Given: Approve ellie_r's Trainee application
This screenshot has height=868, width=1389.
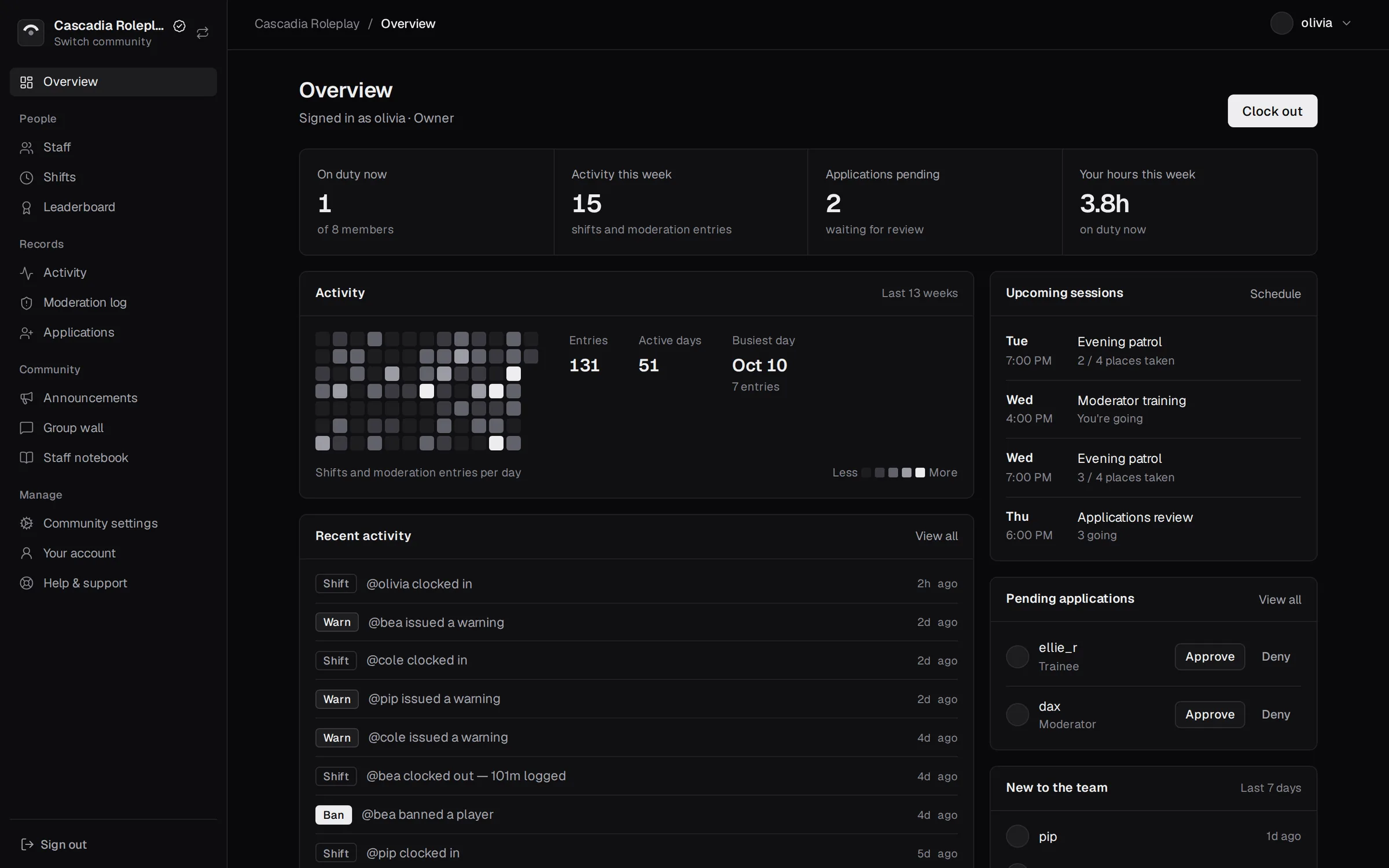Looking at the screenshot, I should (x=1210, y=657).
